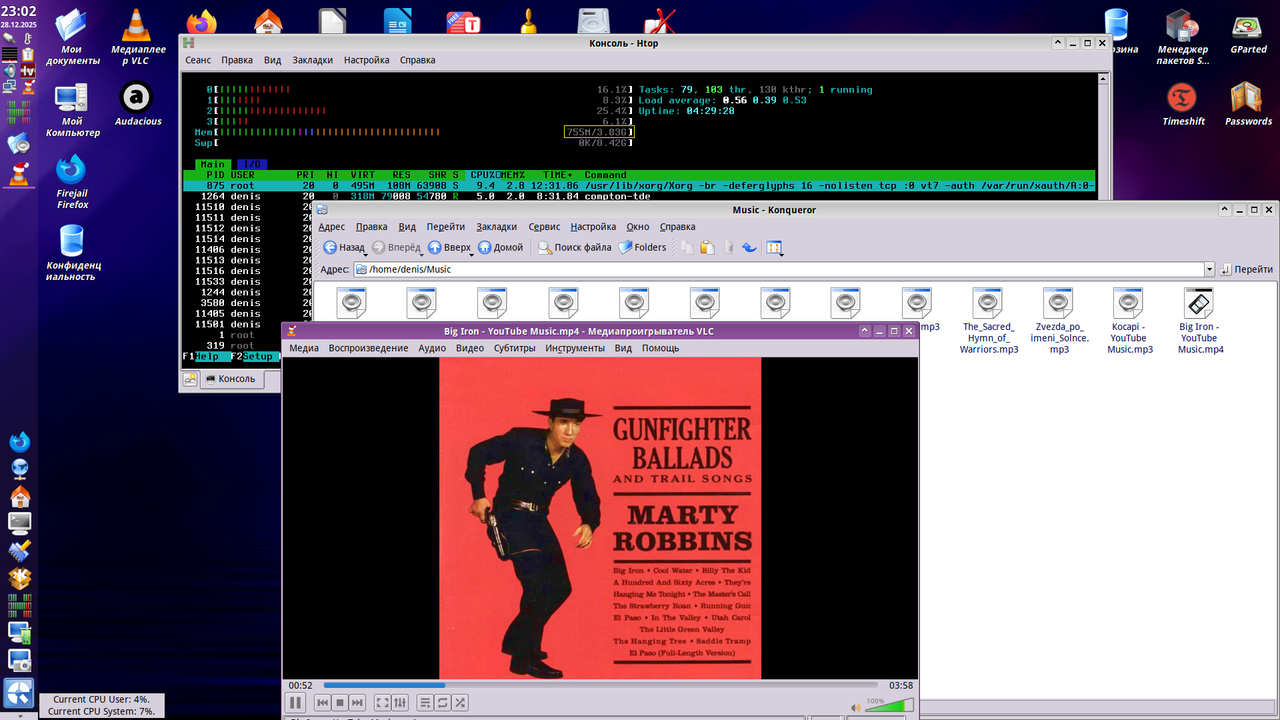Image resolution: width=1280 pixels, height=720 pixels.
Task: Launch GParted desktop shortcut
Action: pyautogui.click(x=1248, y=32)
